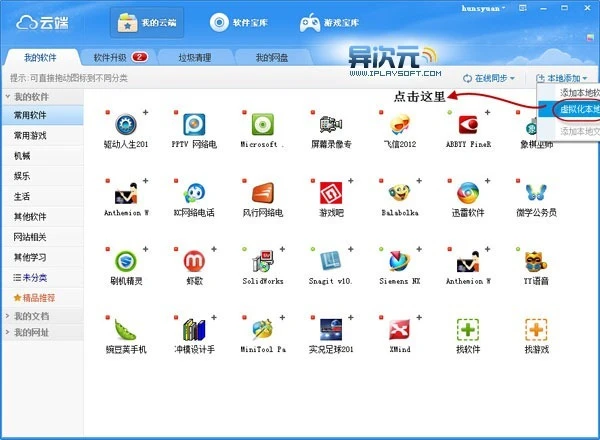The image size is (600, 440).
Task: Open the 未分类 category
Action: [x=43, y=277]
